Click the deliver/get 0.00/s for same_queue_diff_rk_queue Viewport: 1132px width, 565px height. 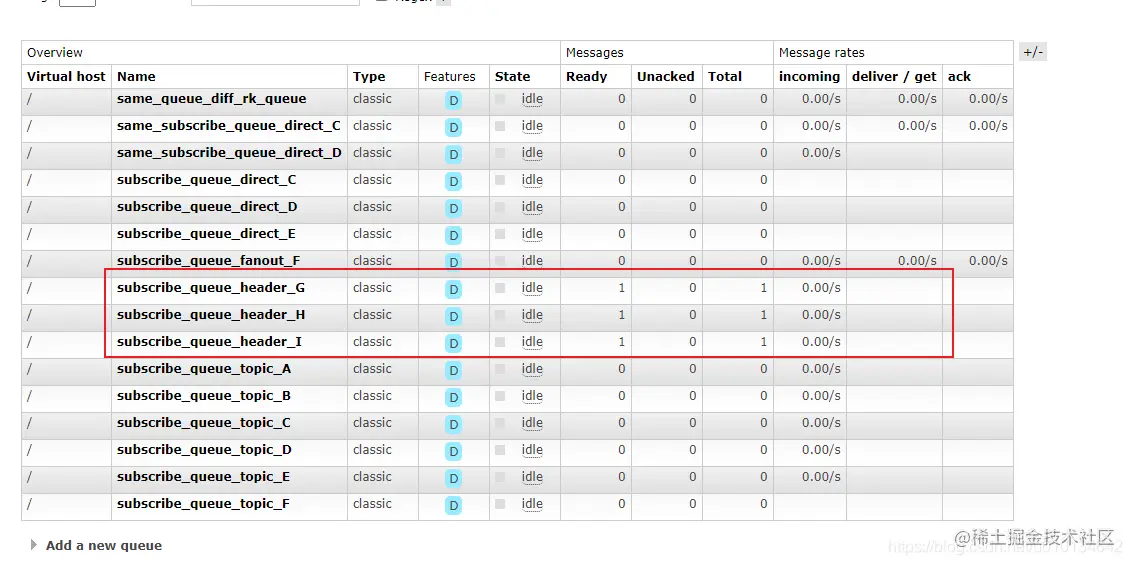point(918,99)
